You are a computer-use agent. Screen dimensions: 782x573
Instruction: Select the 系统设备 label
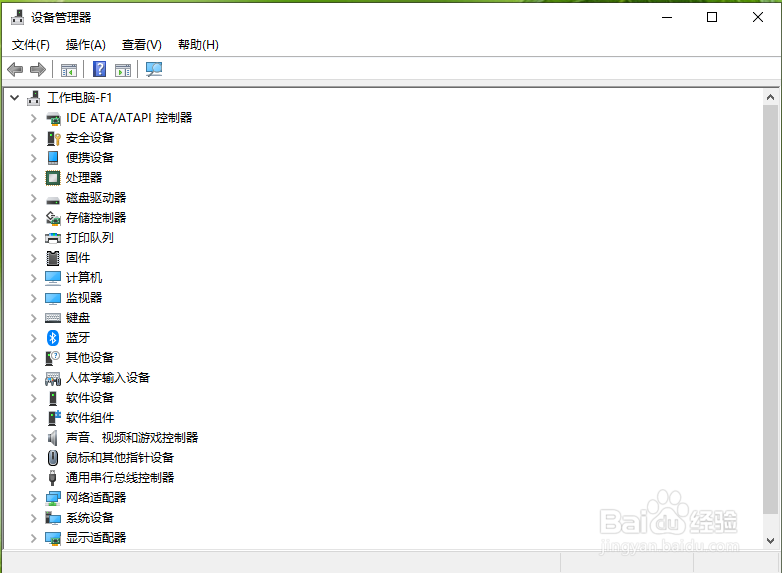point(90,518)
